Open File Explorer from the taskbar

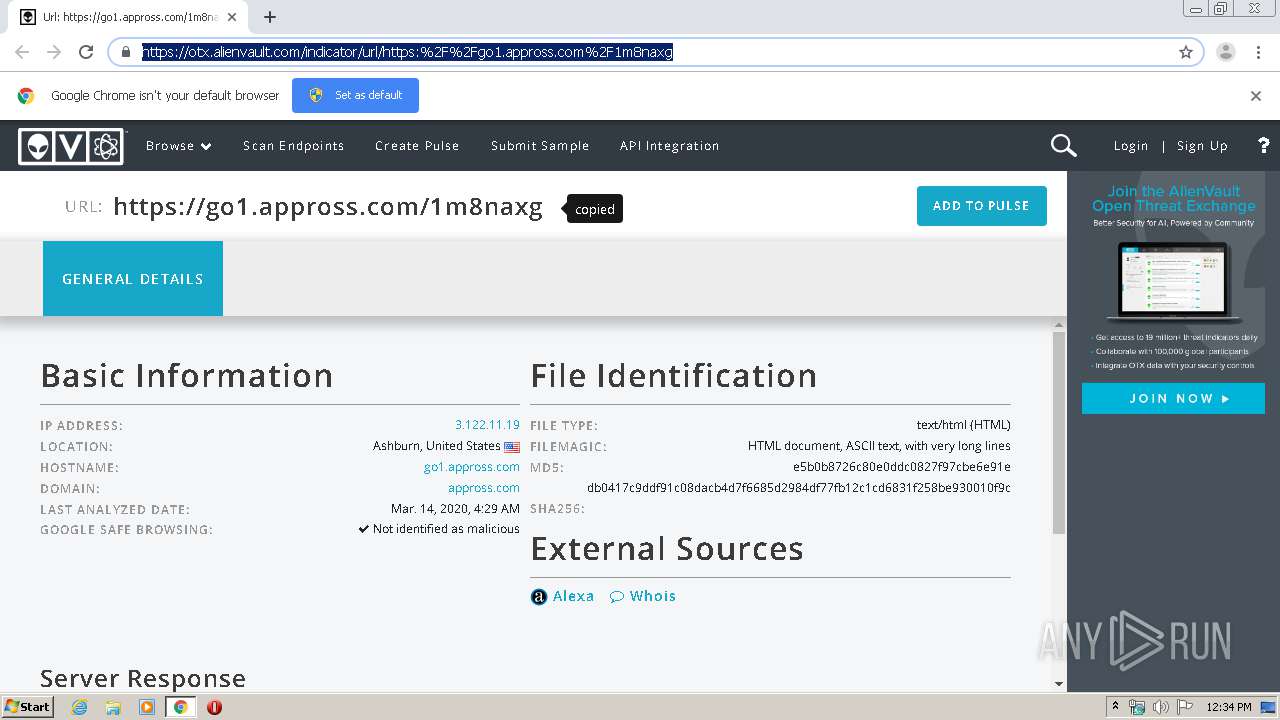click(x=113, y=707)
